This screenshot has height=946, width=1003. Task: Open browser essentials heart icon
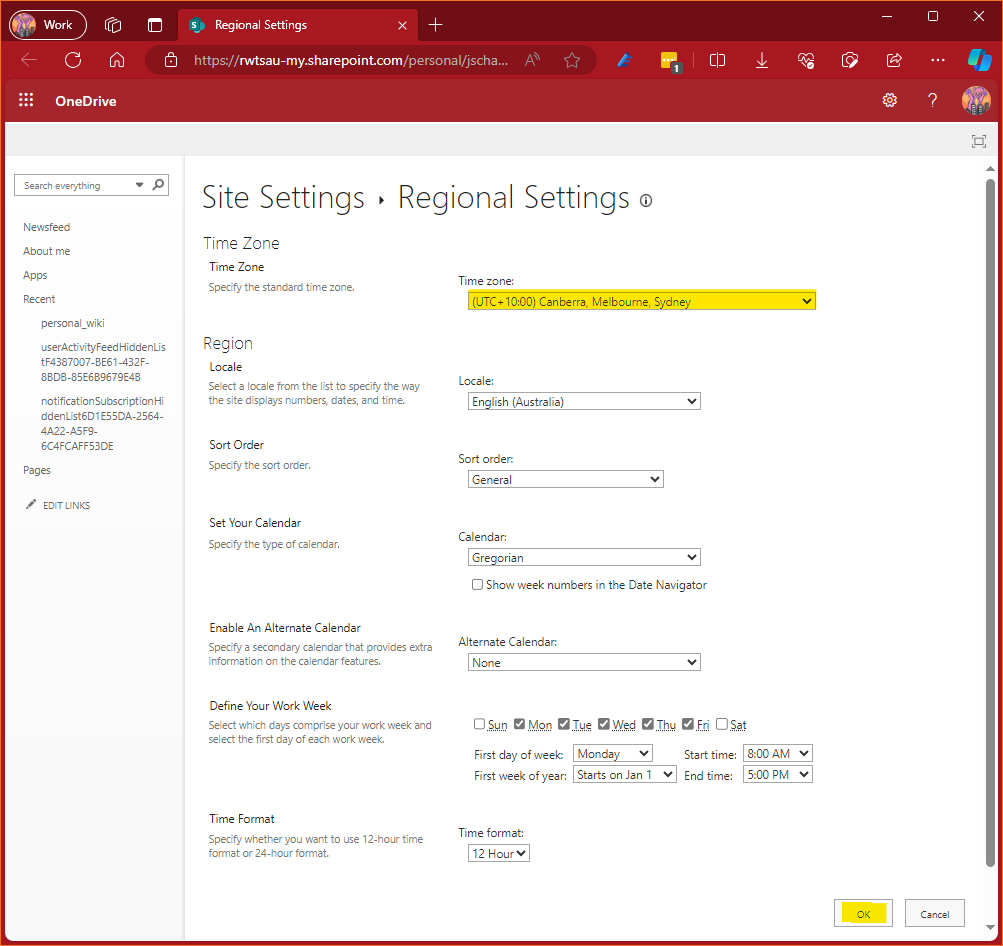coord(806,60)
